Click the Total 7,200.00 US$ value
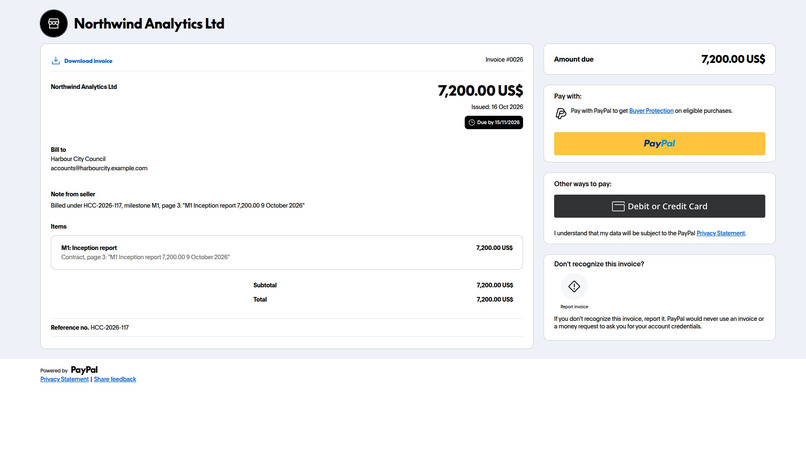The width and height of the screenshot is (806, 453). 494,300
